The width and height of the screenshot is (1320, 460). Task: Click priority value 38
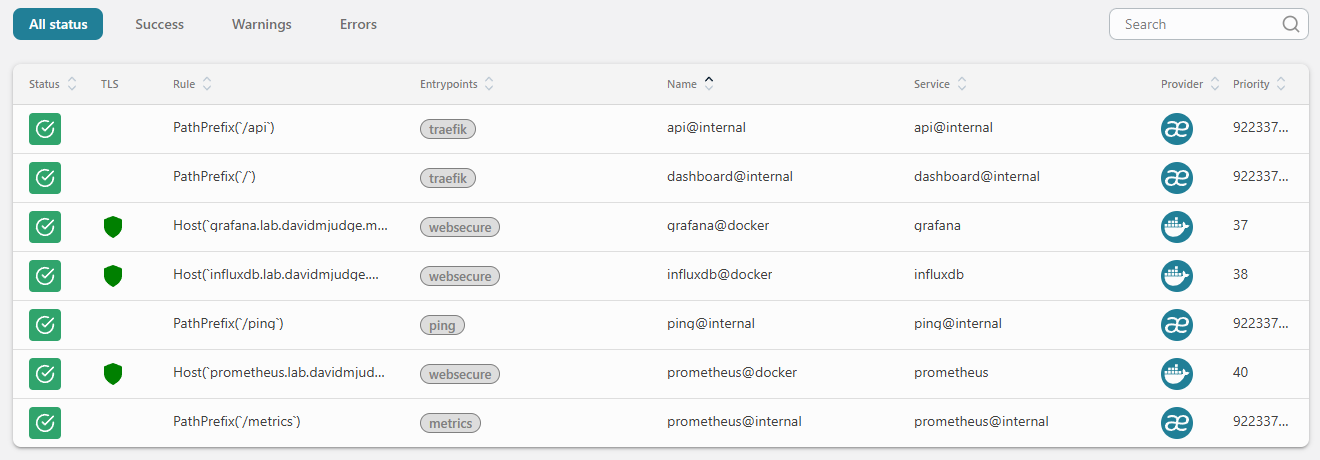[x=1241, y=274]
